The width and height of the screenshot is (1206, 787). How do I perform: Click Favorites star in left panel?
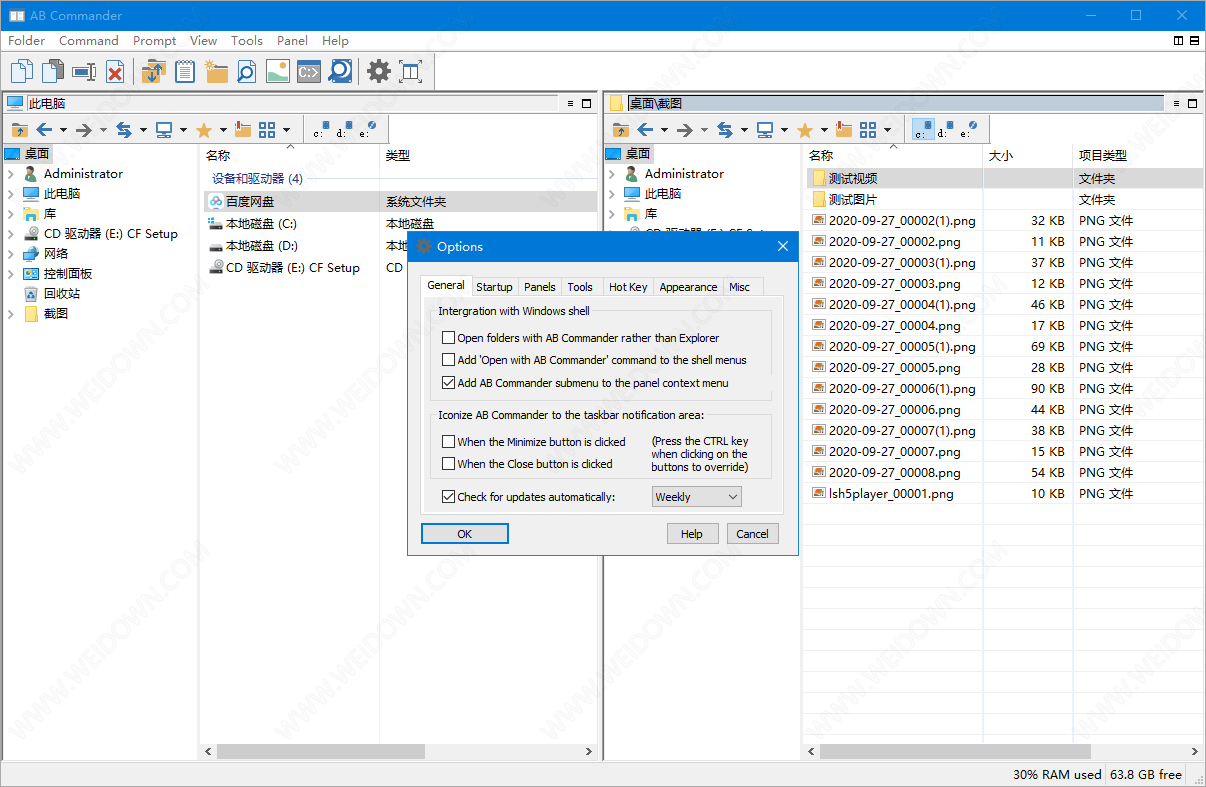204,130
